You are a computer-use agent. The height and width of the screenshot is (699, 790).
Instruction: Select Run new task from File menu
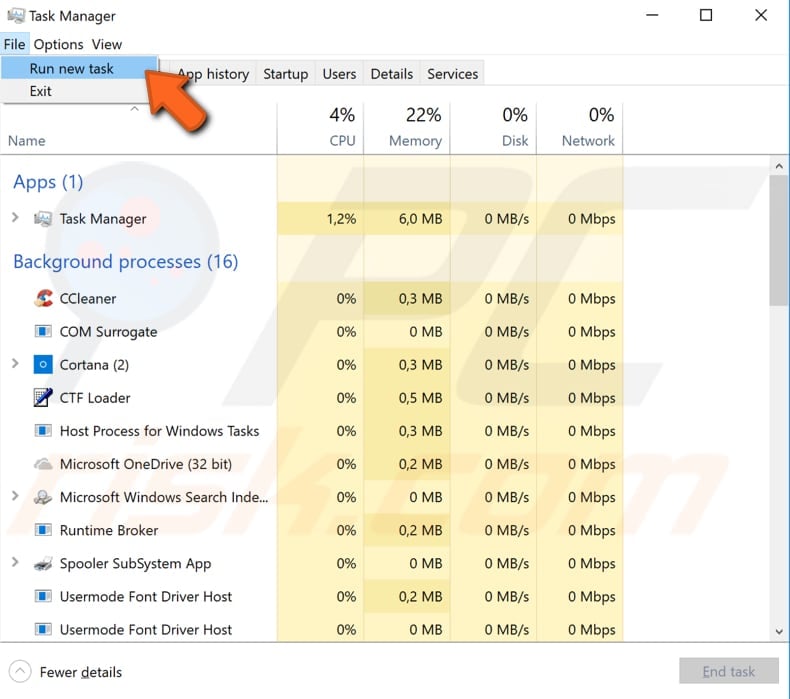[x=72, y=69]
